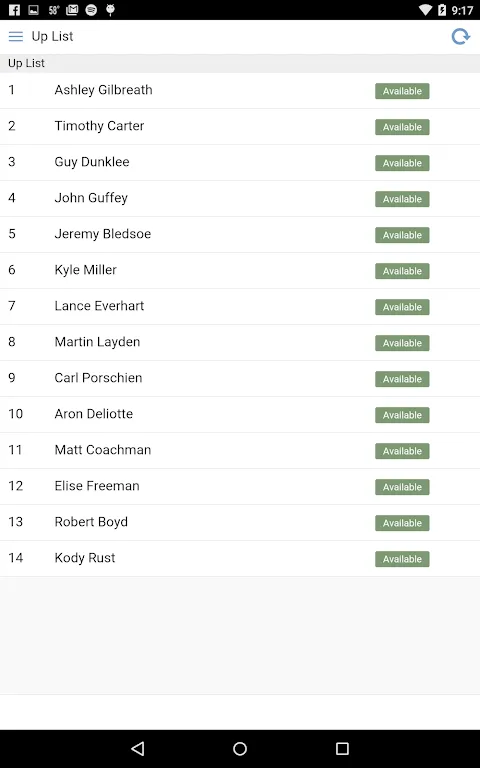The image size is (480, 768).
Task: Toggle Available badge for Timothy Carter
Action: point(402,127)
